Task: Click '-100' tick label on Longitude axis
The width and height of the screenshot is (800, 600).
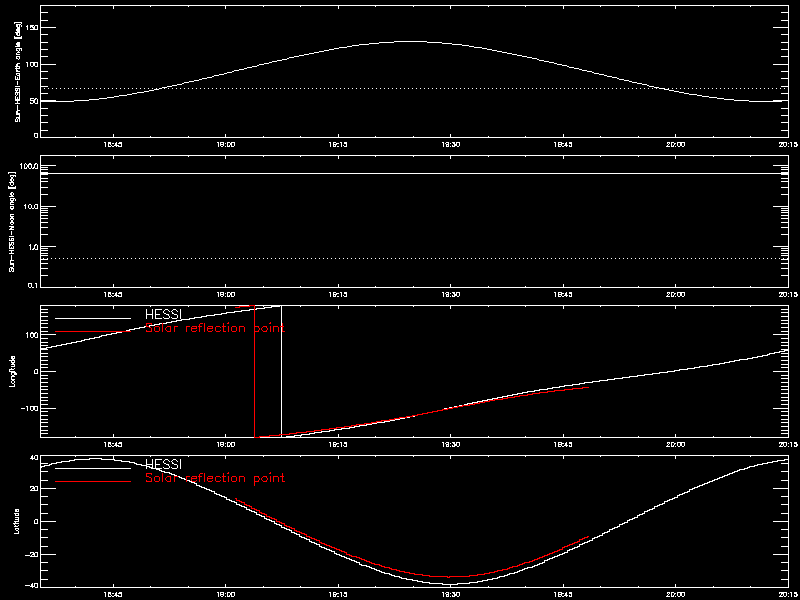Action: coord(28,409)
